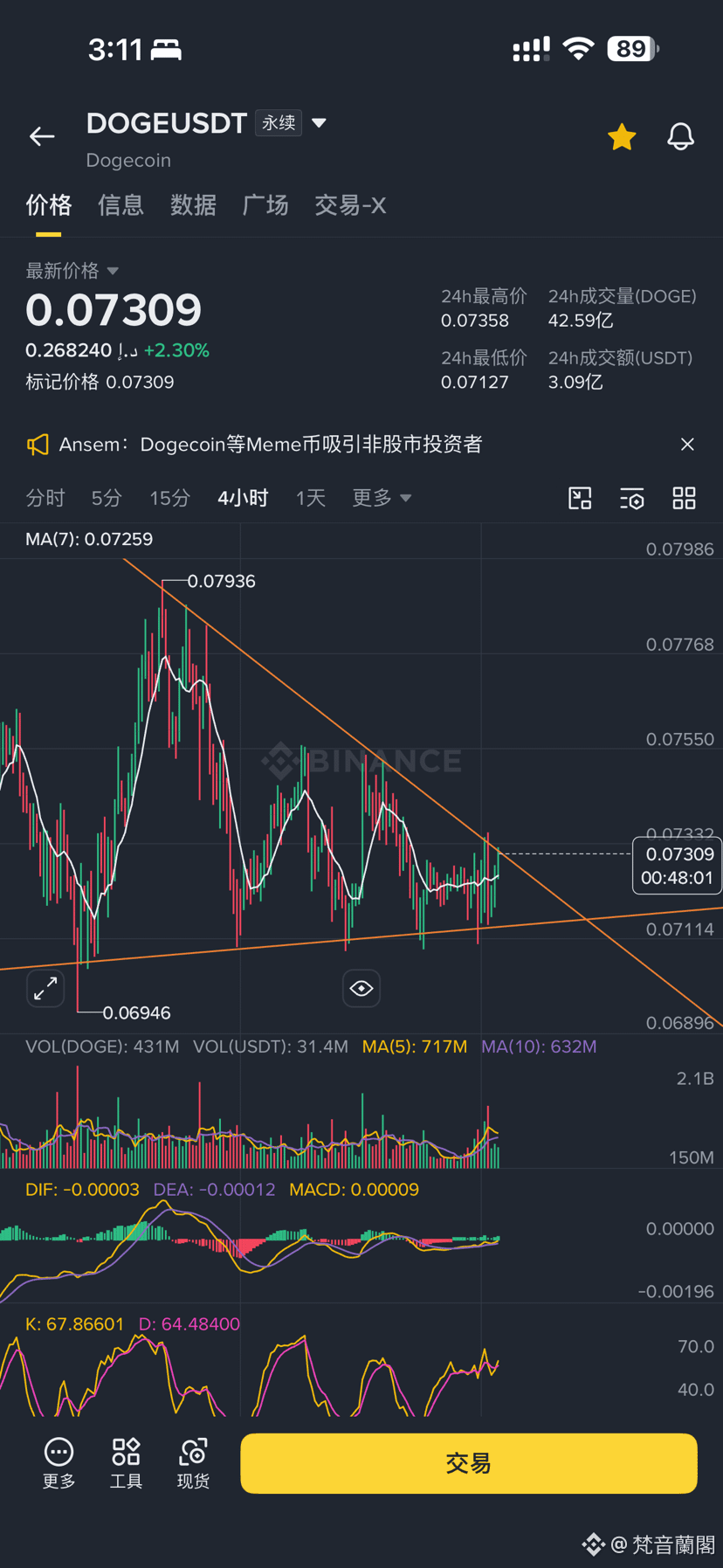Tap the back arrow
The width and height of the screenshot is (723, 1568).
42,136
